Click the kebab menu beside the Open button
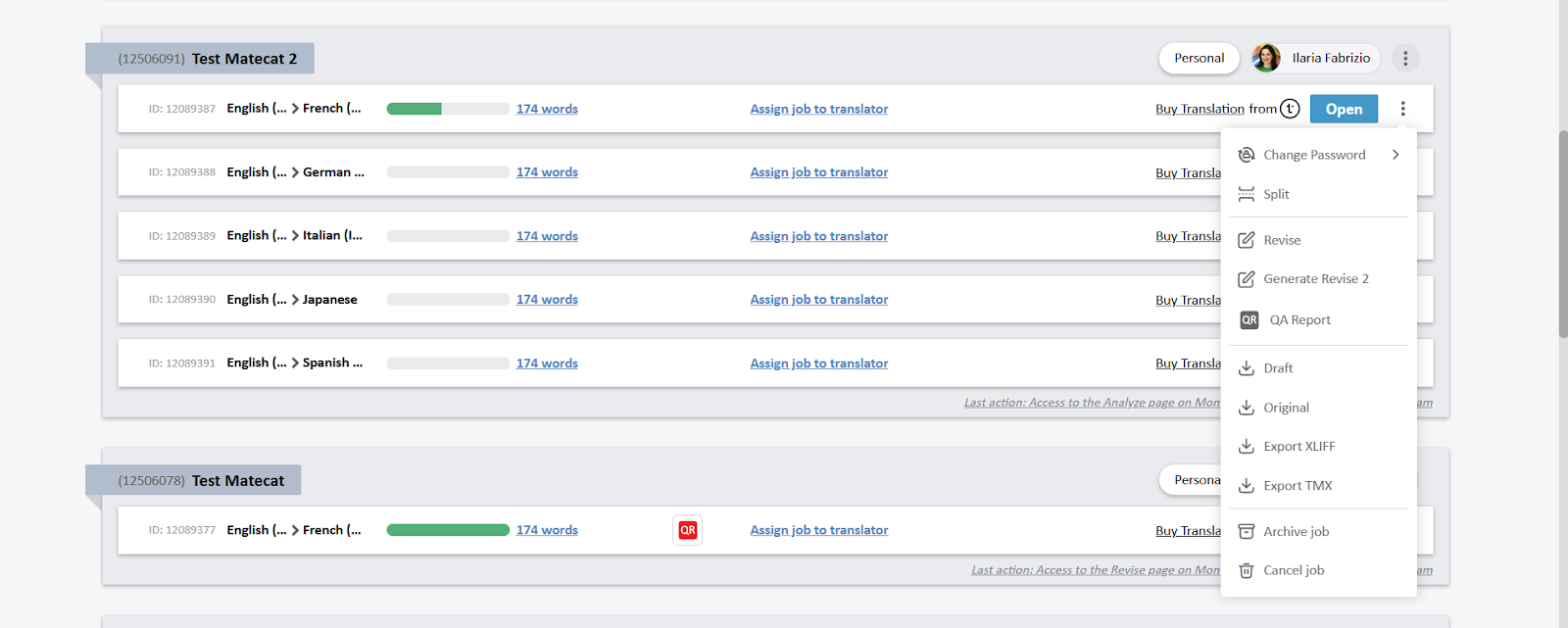Viewport: 1568px width, 628px height. 1402,109
